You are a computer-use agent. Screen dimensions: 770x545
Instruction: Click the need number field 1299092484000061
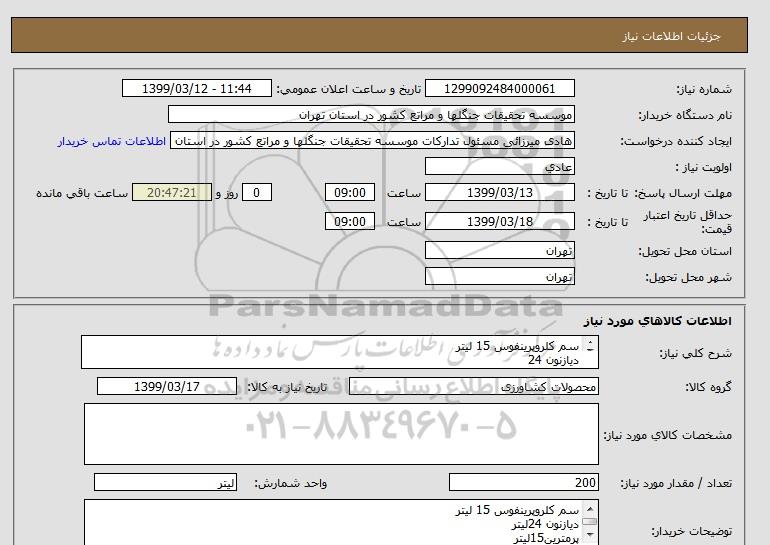pos(499,88)
